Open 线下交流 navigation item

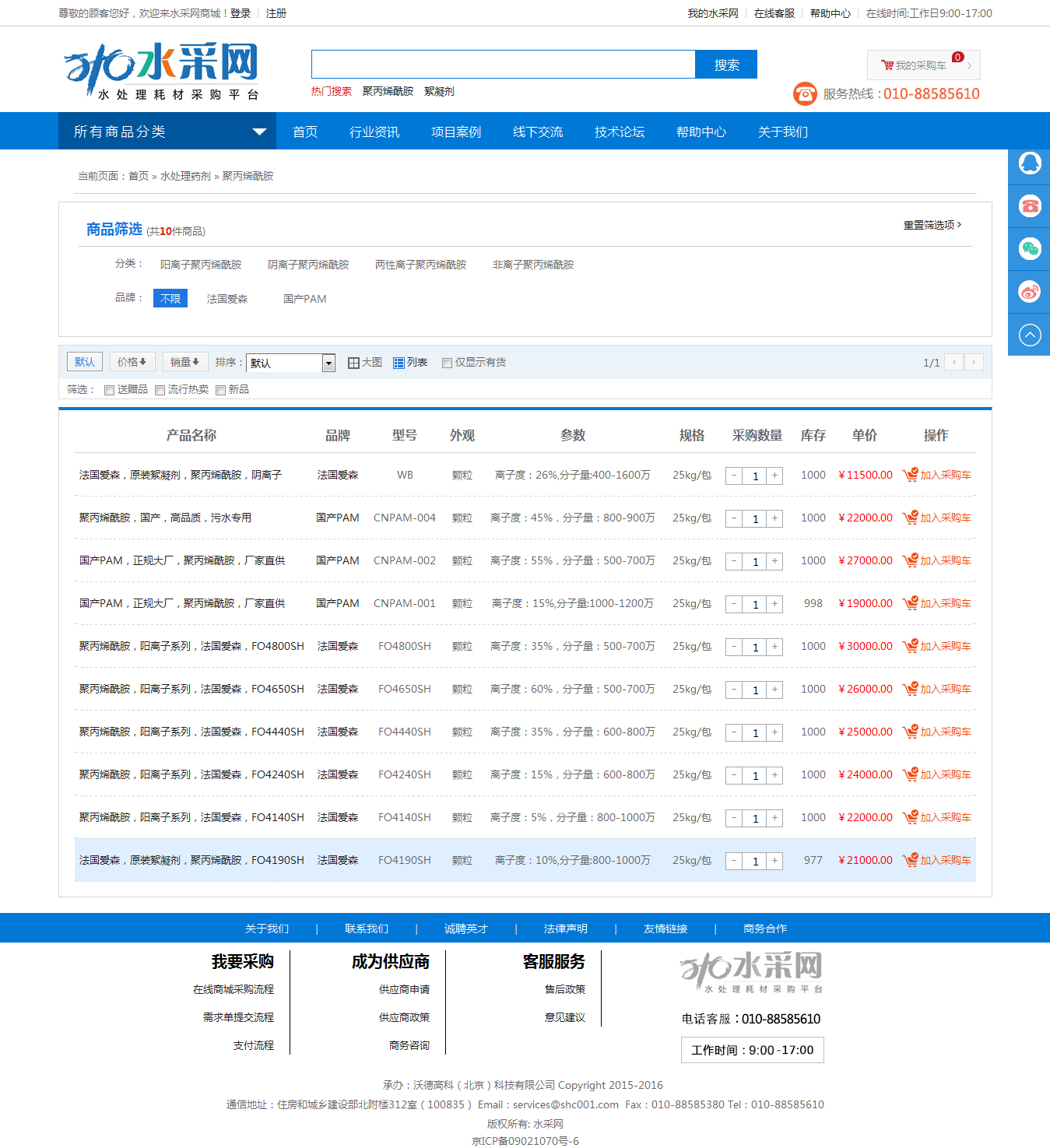coord(538,132)
